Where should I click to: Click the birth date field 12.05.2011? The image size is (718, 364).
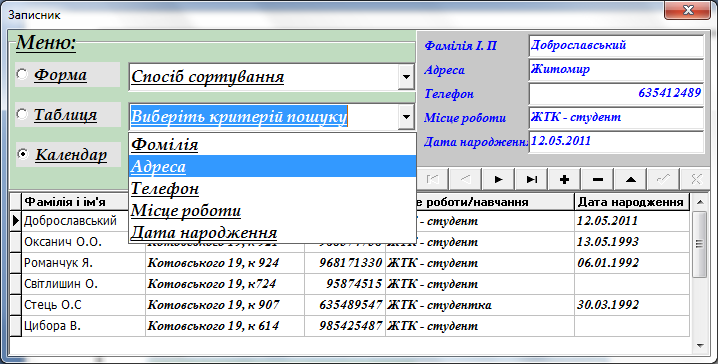click(616, 141)
